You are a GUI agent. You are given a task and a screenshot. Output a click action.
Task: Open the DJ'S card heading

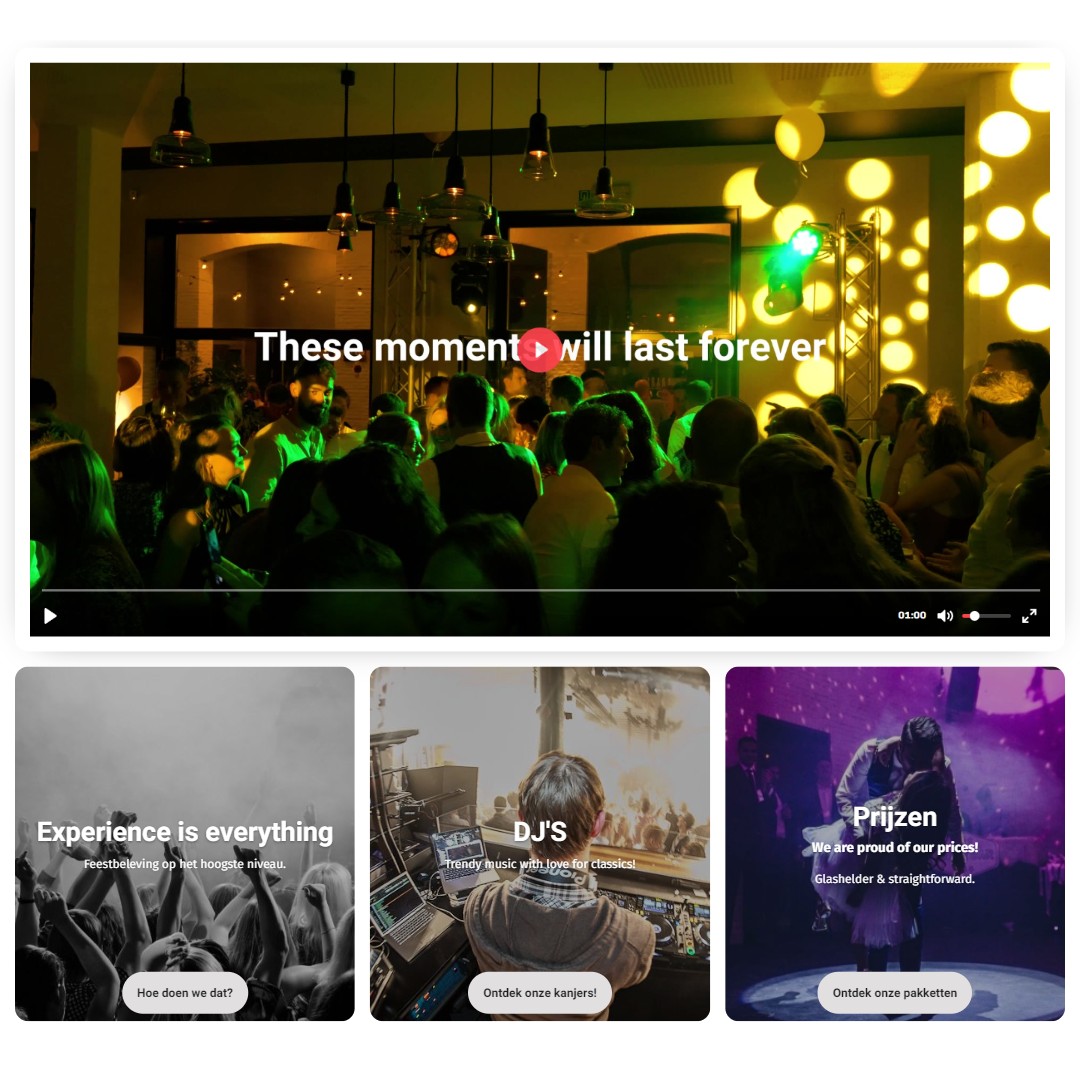[540, 832]
